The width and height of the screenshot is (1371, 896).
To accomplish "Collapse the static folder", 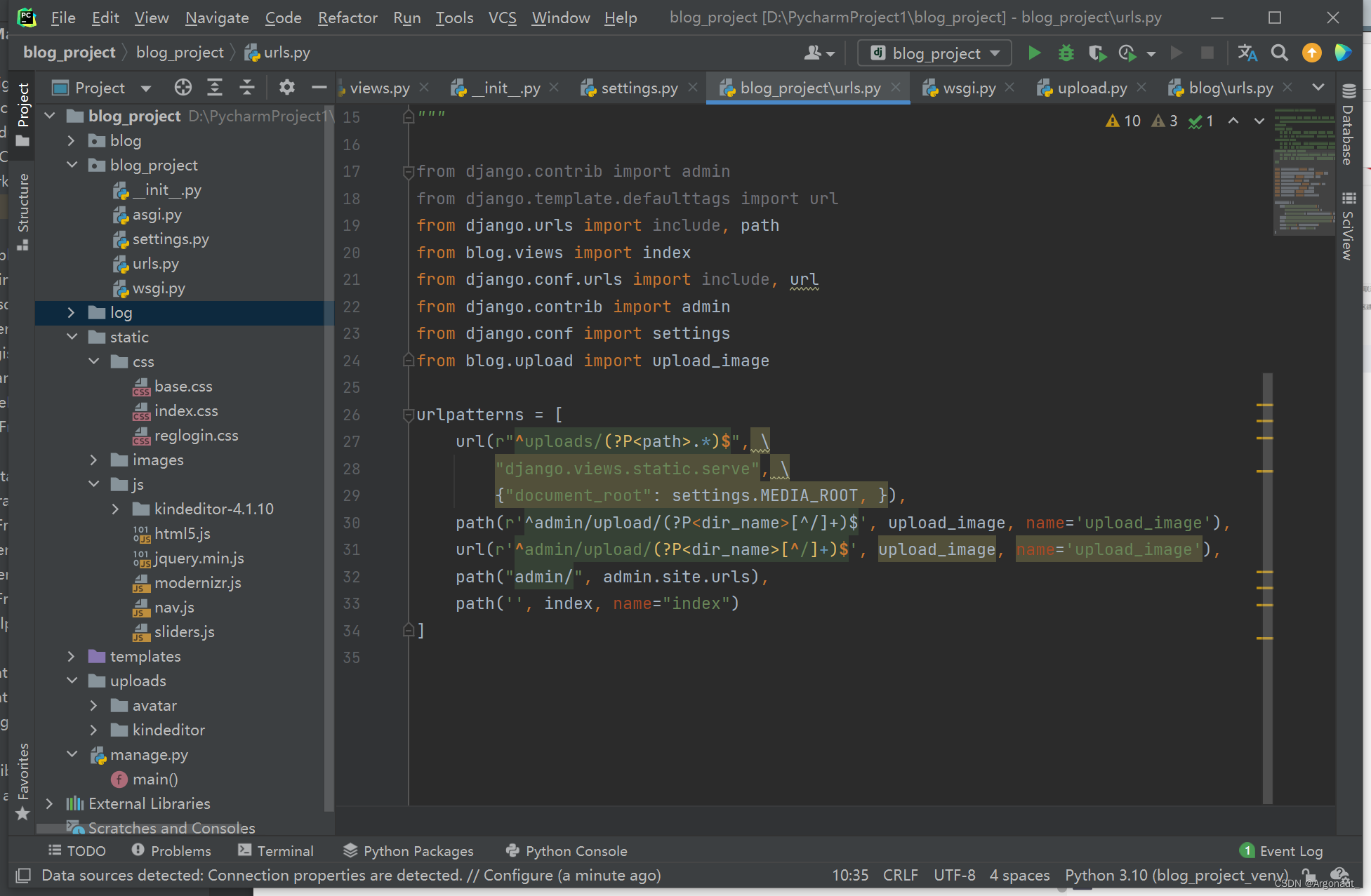I will 72,337.
